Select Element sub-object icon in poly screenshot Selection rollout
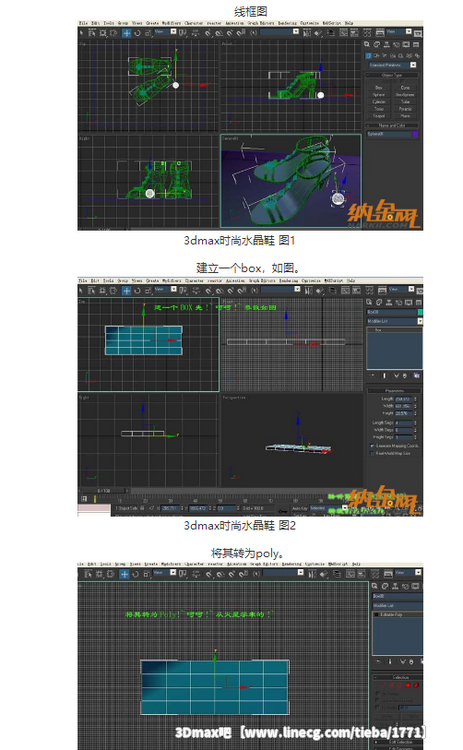Image resolution: width=463 pixels, height=750 pixels. coord(416,685)
